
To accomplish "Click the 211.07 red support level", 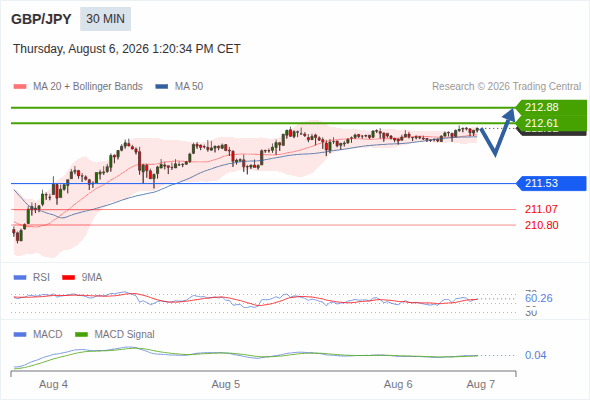I will tap(541, 209).
